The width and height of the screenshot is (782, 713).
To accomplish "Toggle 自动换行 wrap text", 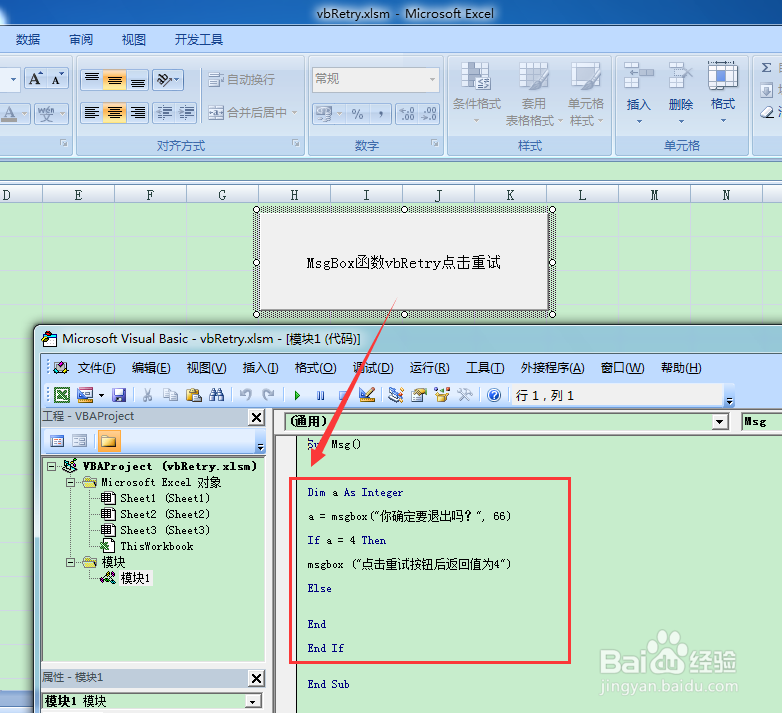I will click(241, 79).
